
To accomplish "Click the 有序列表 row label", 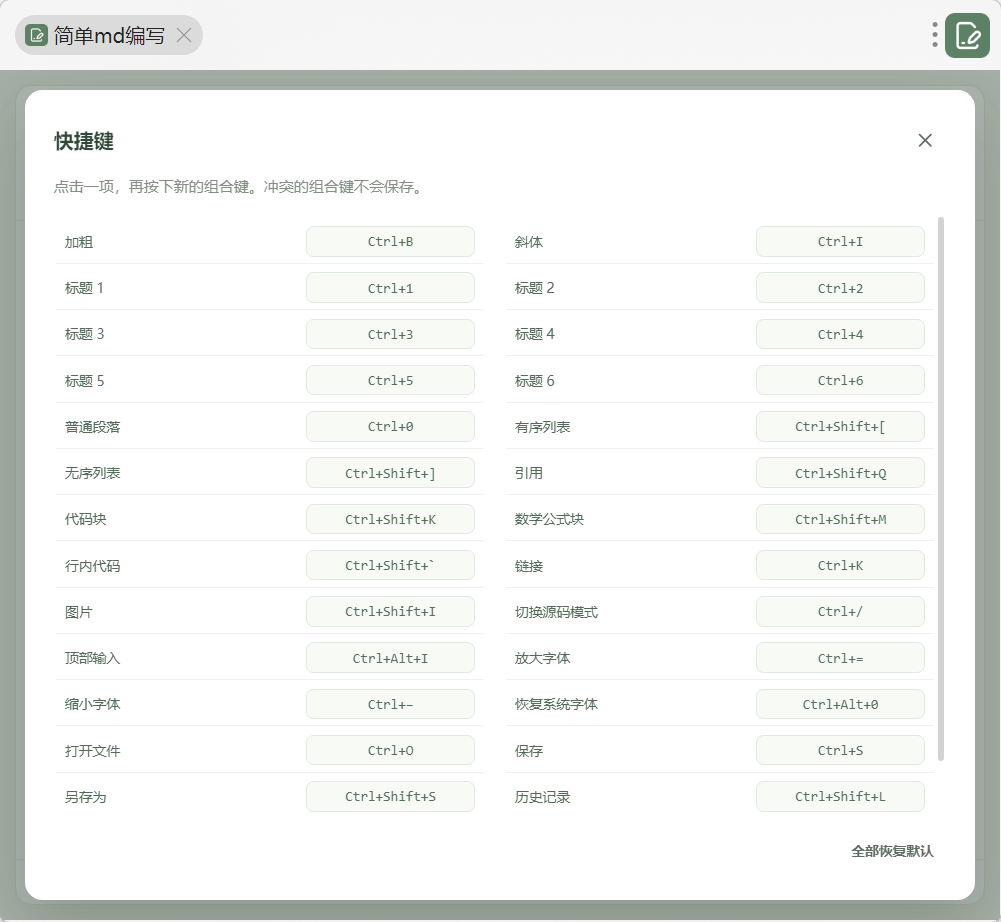I will (543, 427).
